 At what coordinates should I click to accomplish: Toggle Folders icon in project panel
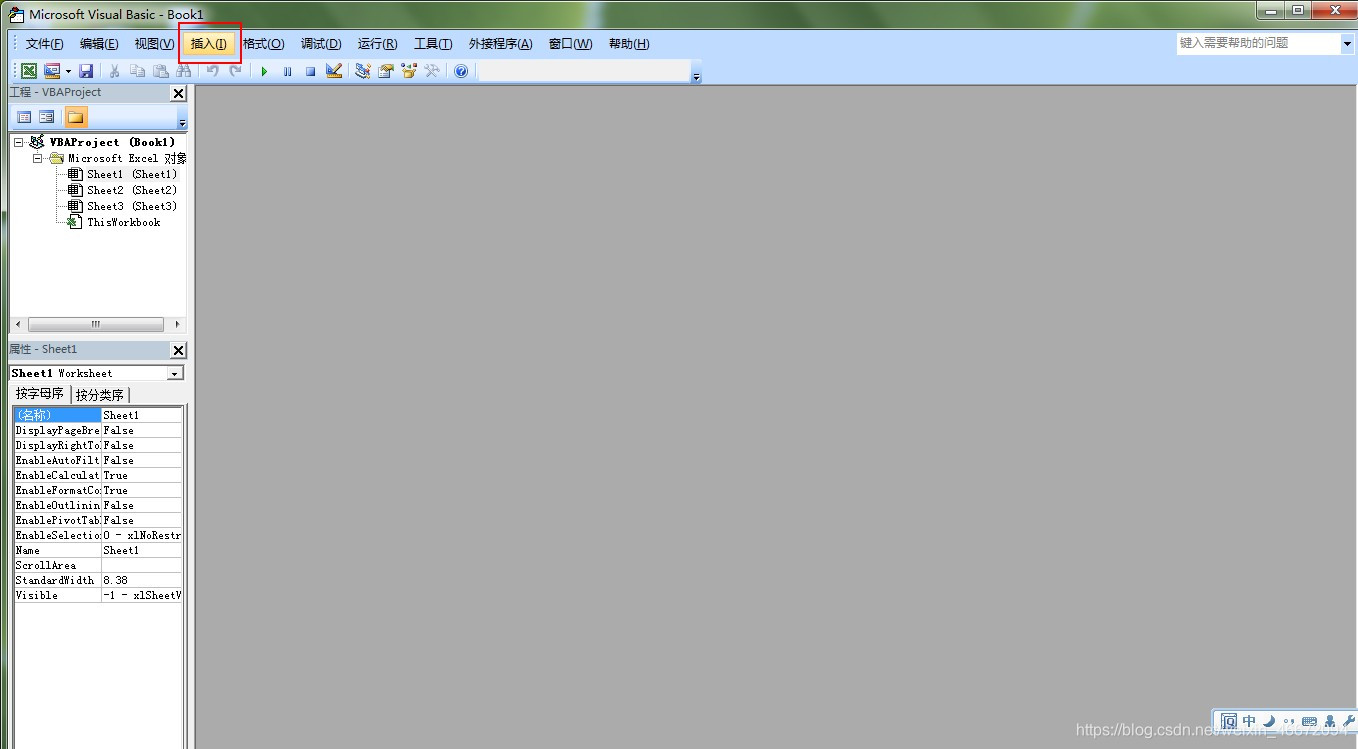[75, 117]
